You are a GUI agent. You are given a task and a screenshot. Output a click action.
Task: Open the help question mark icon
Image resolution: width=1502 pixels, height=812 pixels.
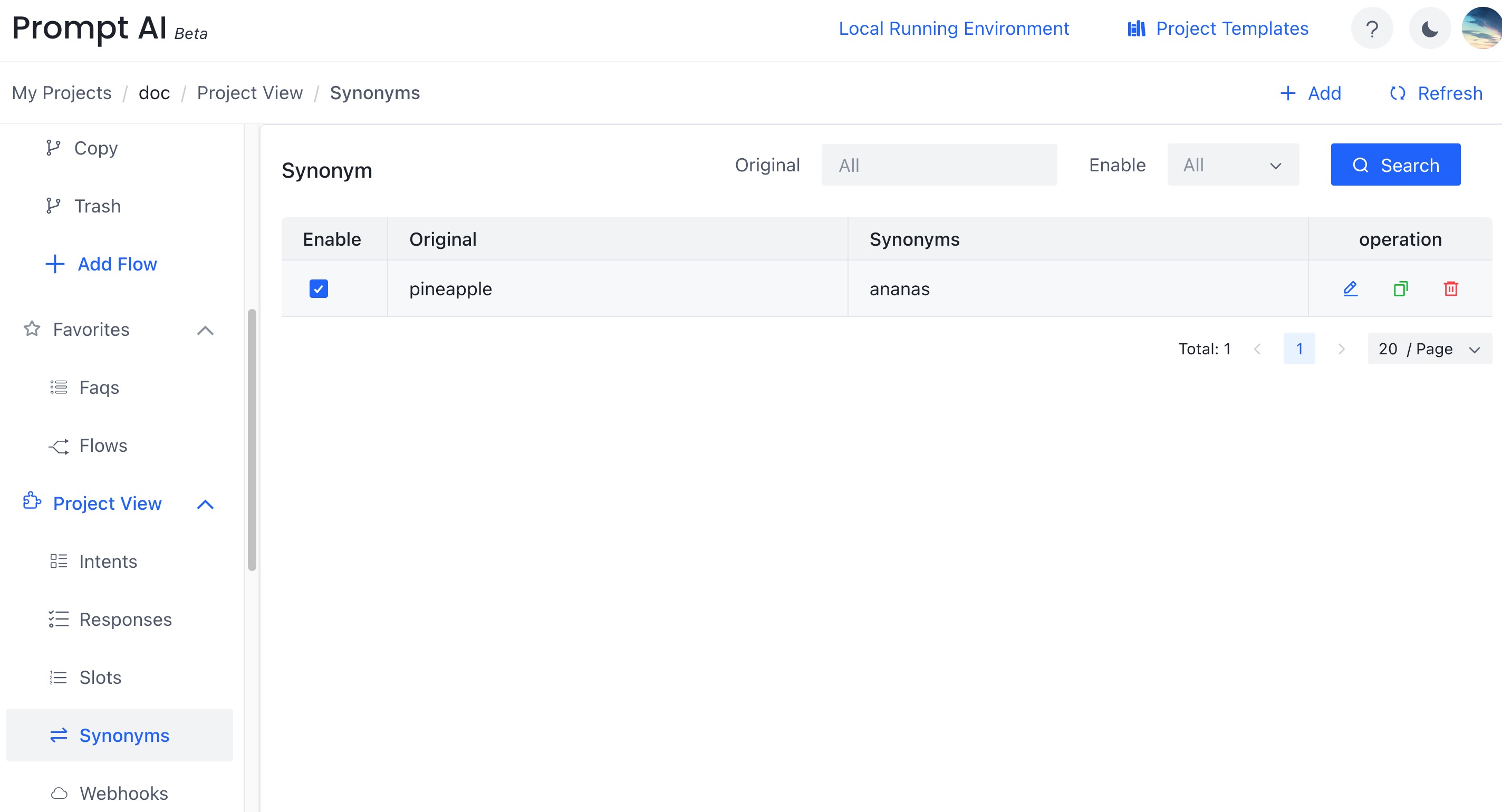coord(1372,28)
